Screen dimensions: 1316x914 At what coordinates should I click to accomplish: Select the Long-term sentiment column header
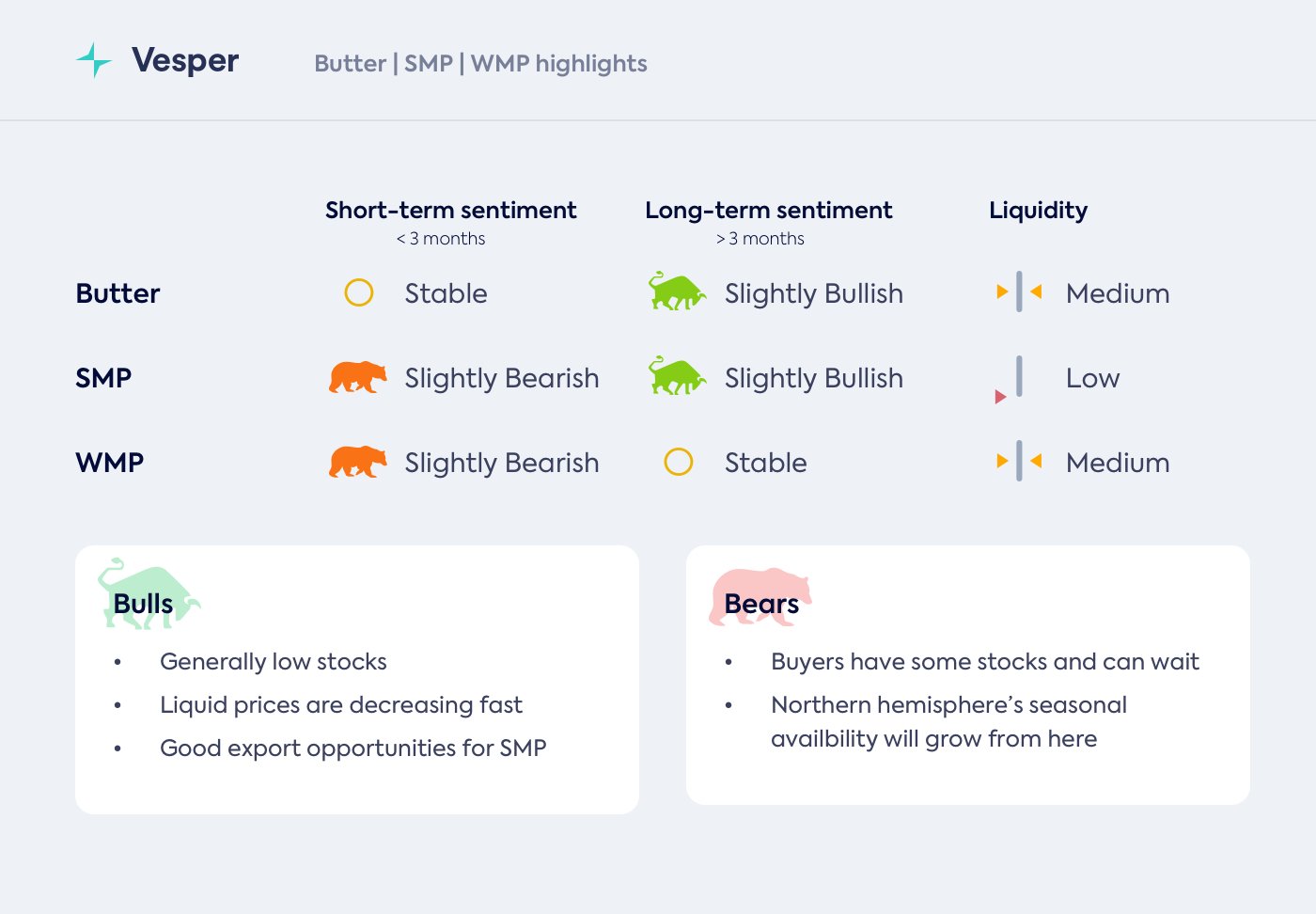768,211
